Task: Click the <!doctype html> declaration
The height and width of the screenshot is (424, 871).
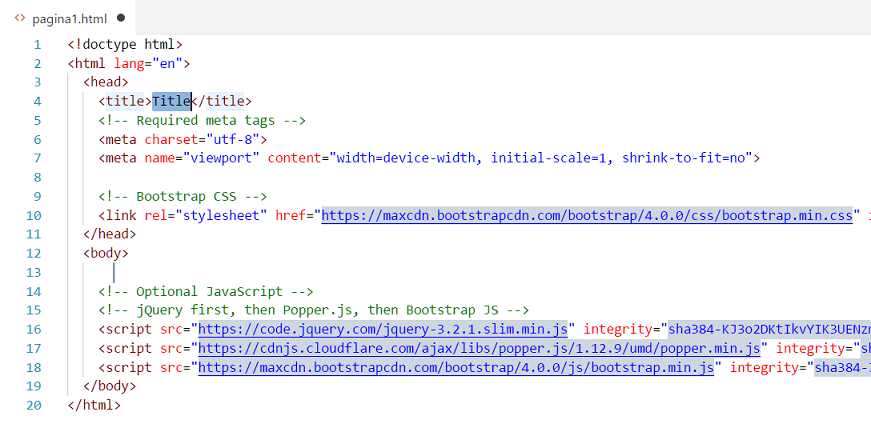Action: (125, 44)
